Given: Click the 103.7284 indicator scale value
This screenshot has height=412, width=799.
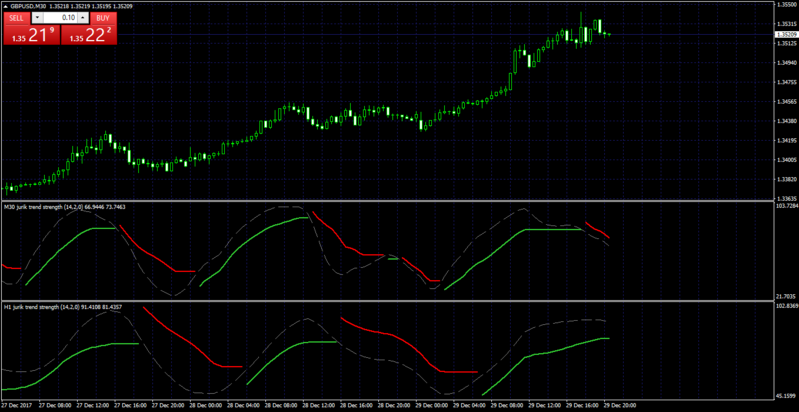Looking at the screenshot, I should [786, 206].
